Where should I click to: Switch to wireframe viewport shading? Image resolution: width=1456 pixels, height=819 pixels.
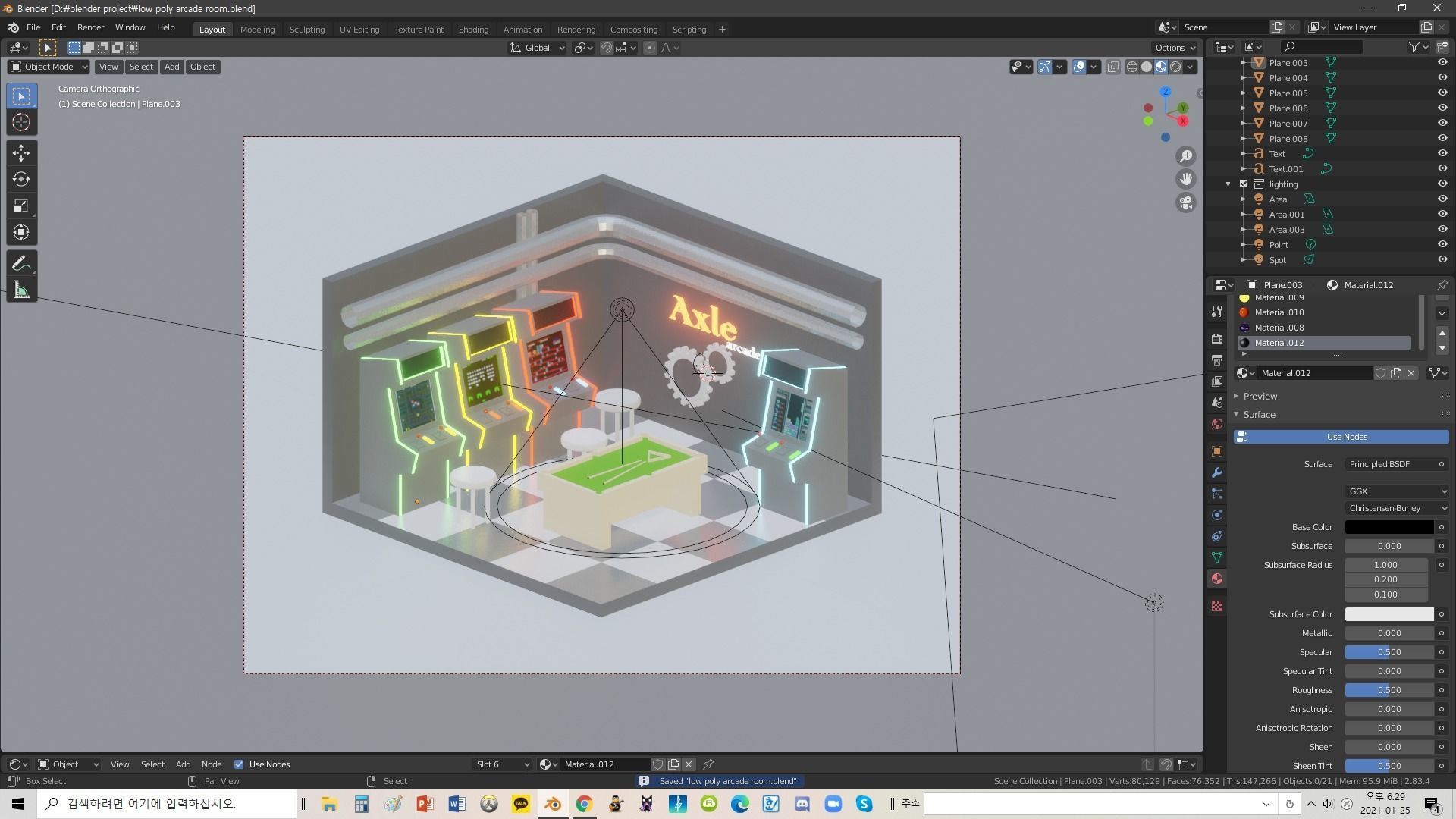point(1132,67)
